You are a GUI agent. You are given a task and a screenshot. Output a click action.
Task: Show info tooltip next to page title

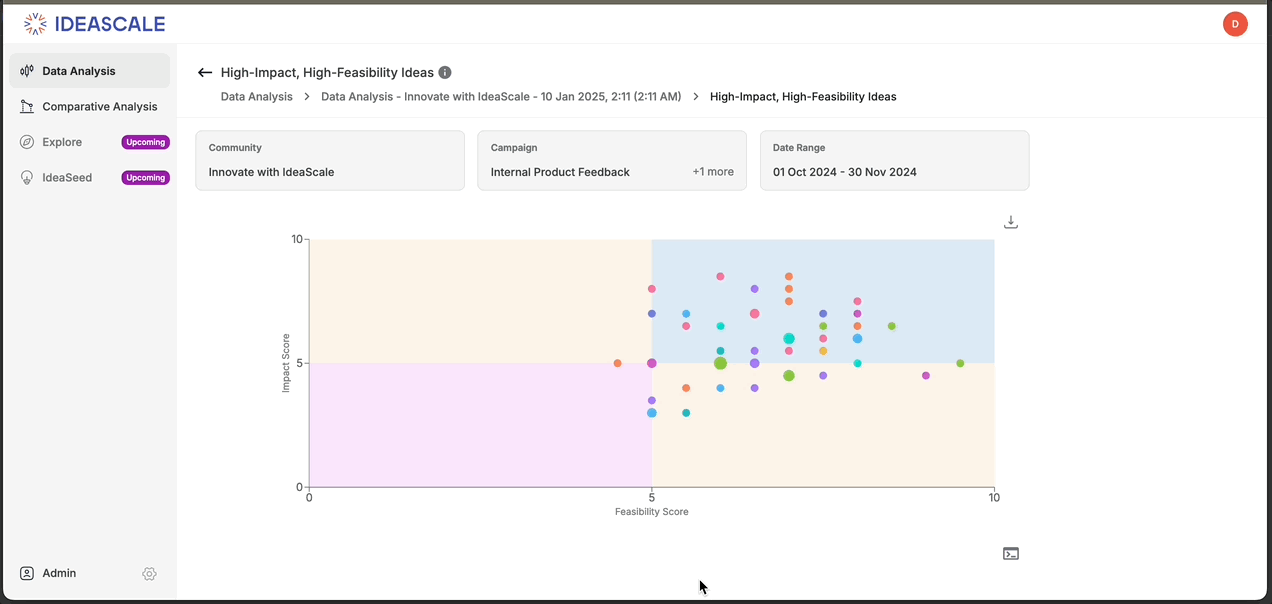[445, 72]
